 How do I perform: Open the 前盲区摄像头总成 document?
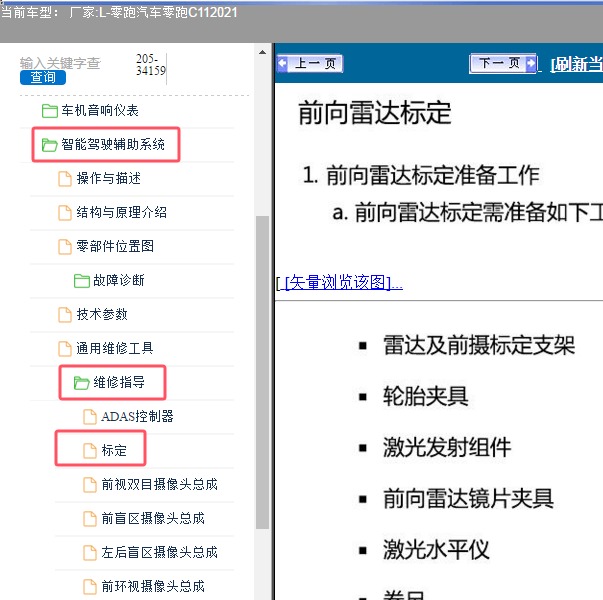(153, 518)
